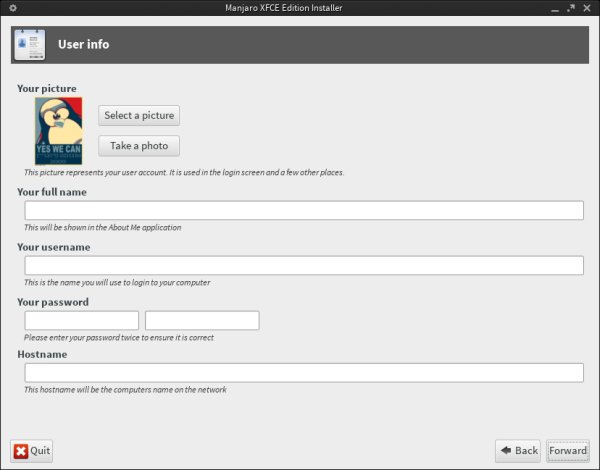This screenshot has width=600, height=470.
Task: Maximize the installer window
Action: click(570, 9)
